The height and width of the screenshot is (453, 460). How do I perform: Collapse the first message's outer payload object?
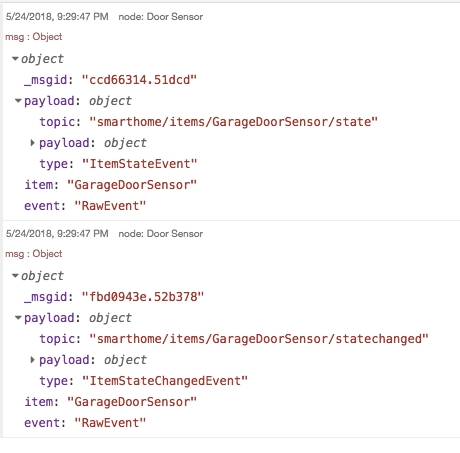pyautogui.click(x=18, y=101)
